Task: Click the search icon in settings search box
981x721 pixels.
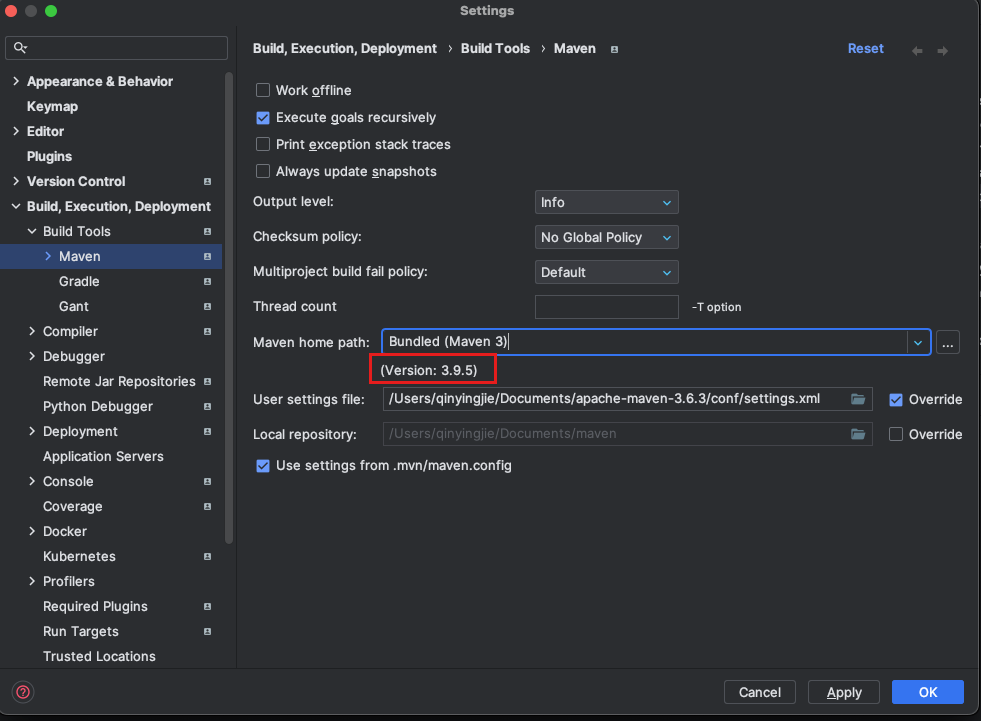Action: pyautogui.click(x=21, y=48)
